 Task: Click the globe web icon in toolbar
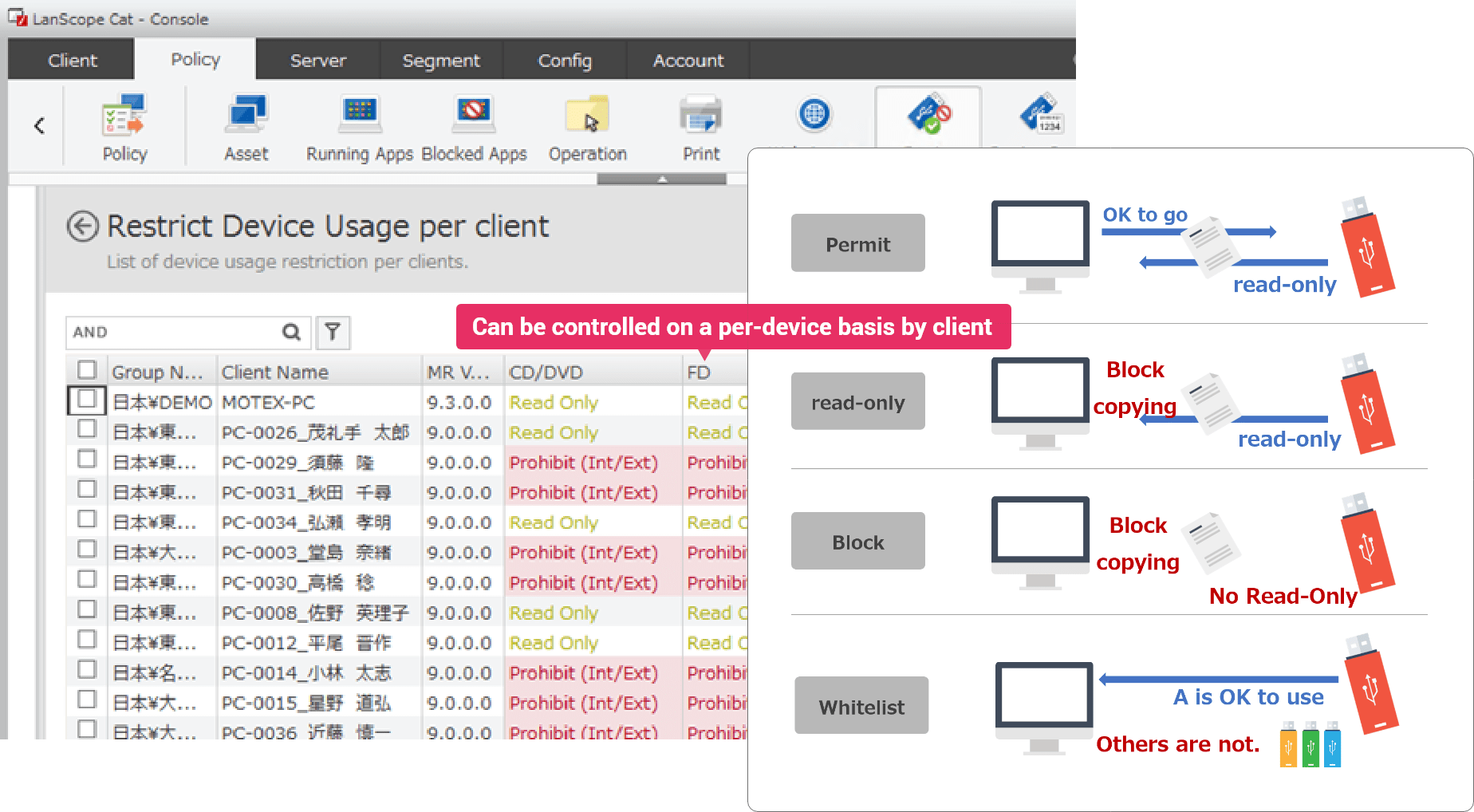(814, 115)
